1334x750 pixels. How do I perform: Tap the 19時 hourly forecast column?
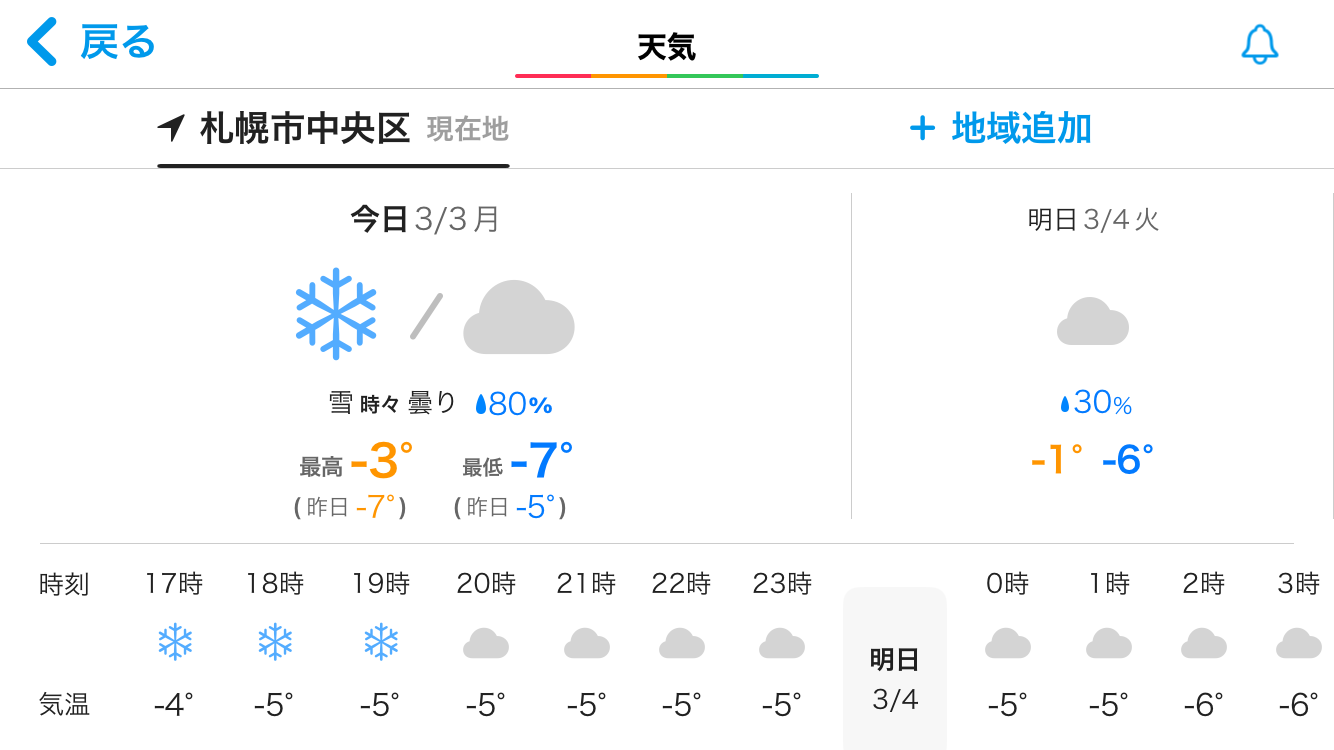click(x=380, y=645)
